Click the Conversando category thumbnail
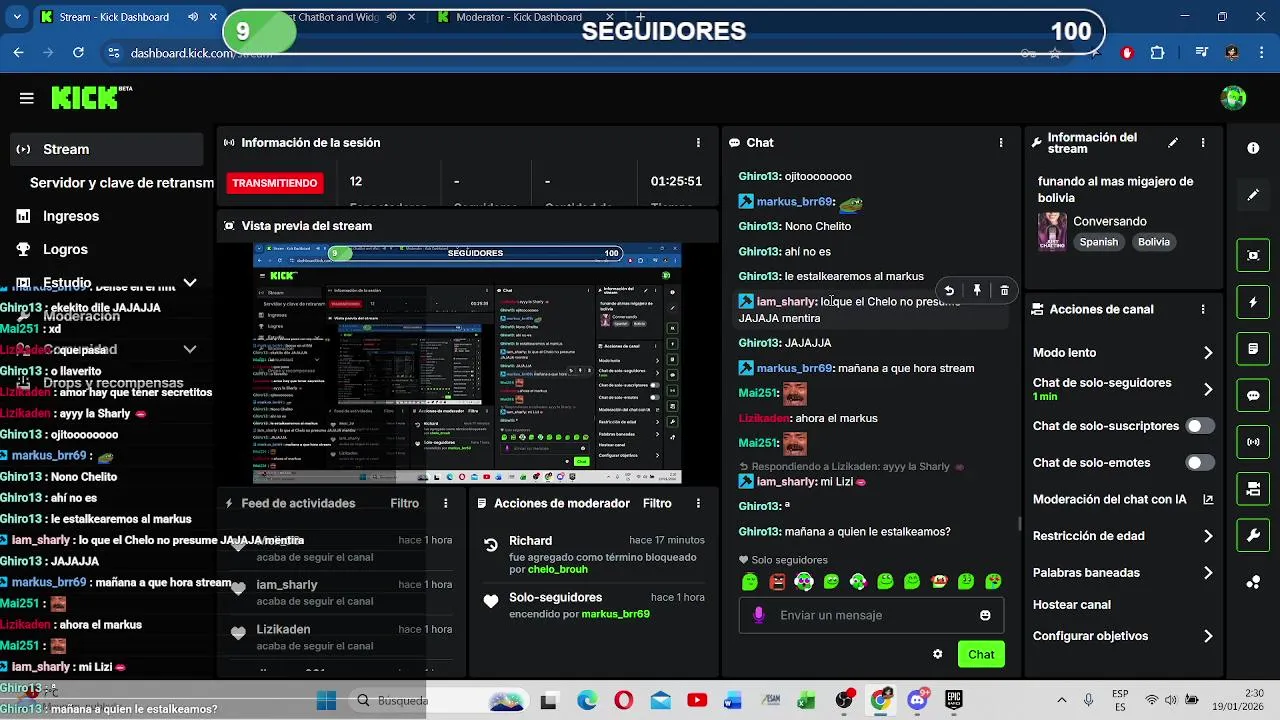 (1052, 231)
